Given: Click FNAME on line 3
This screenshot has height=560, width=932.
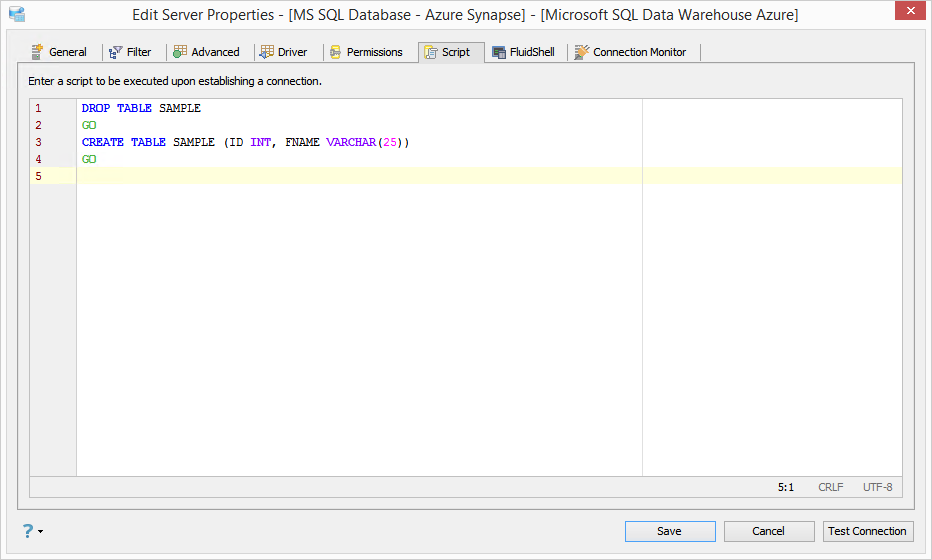Looking at the screenshot, I should 303,142.
